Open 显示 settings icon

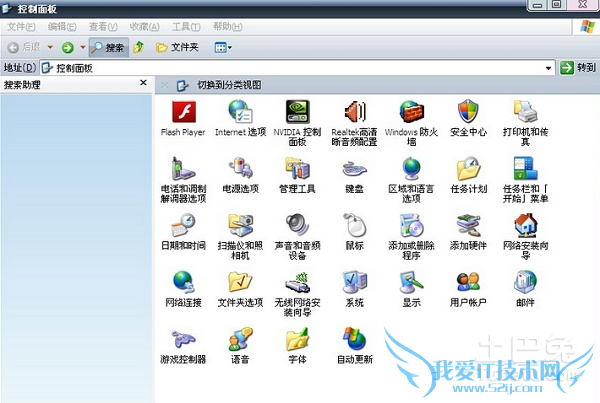pos(411,289)
